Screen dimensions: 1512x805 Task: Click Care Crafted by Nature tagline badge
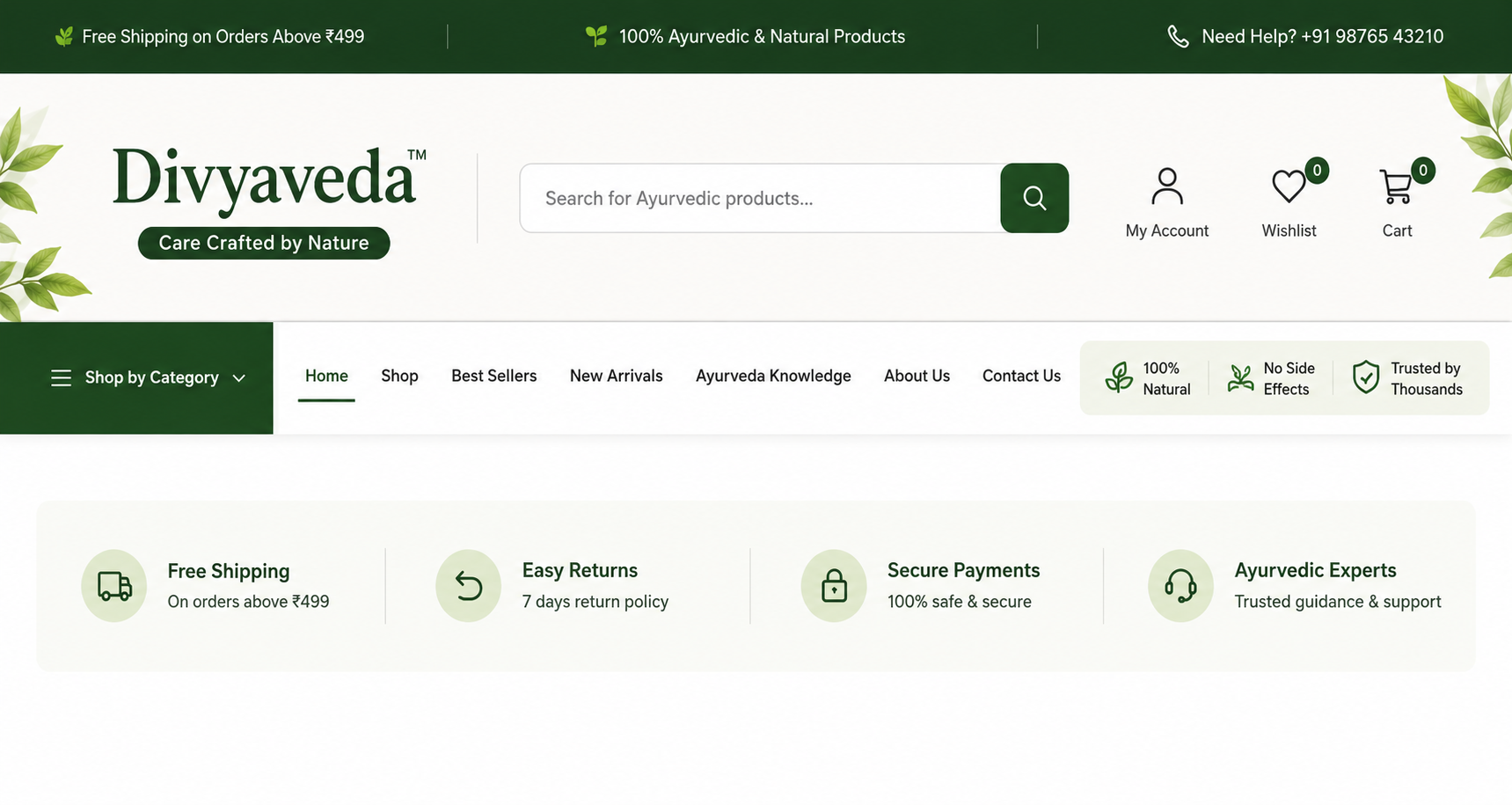pyautogui.click(x=264, y=243)
